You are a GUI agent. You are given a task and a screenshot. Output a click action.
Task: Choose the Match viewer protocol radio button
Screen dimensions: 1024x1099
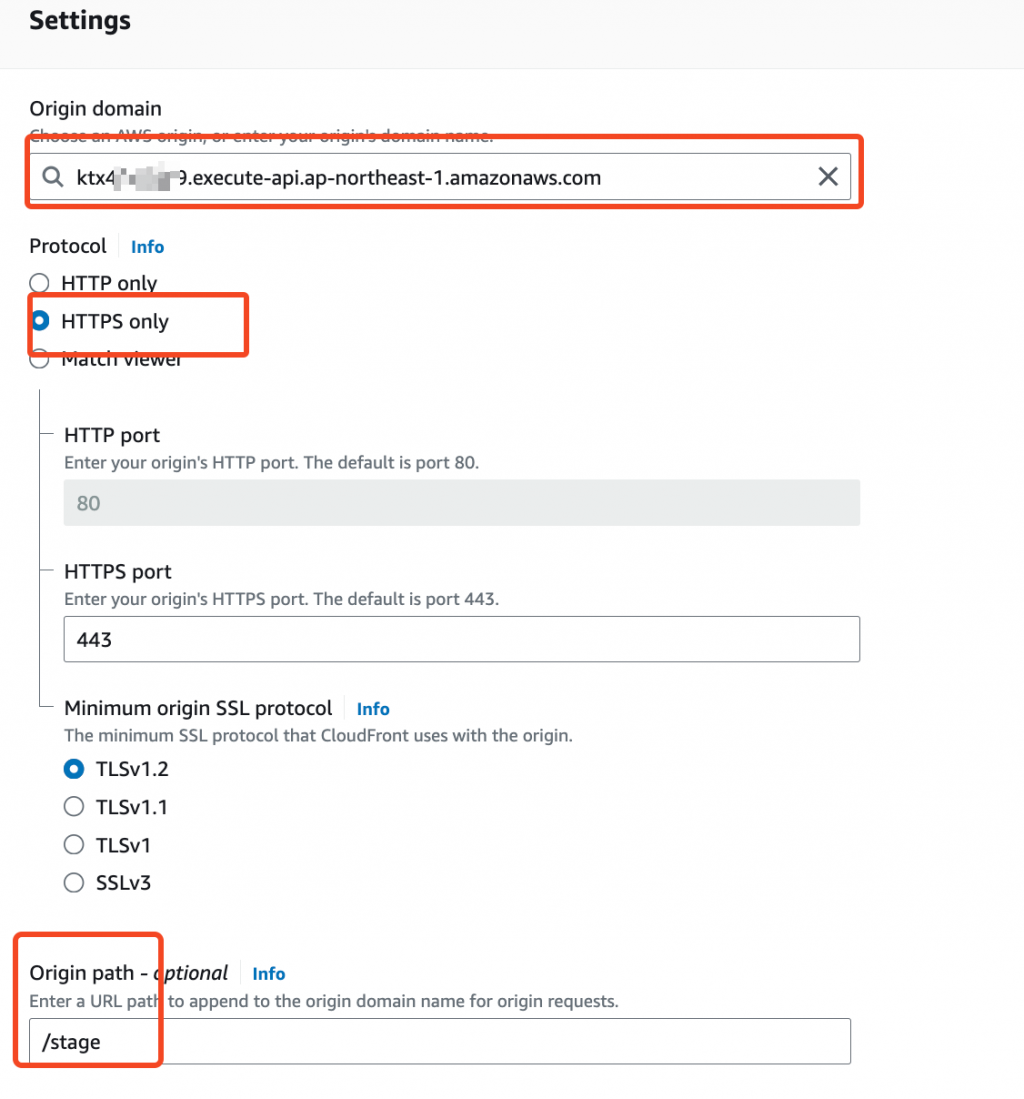tap(40, 360)
